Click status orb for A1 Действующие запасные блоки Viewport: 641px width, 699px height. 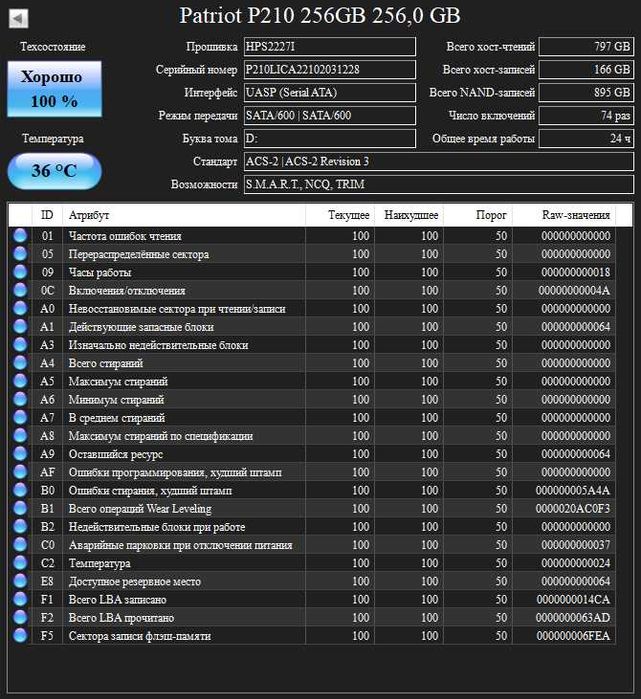point(20,326)
